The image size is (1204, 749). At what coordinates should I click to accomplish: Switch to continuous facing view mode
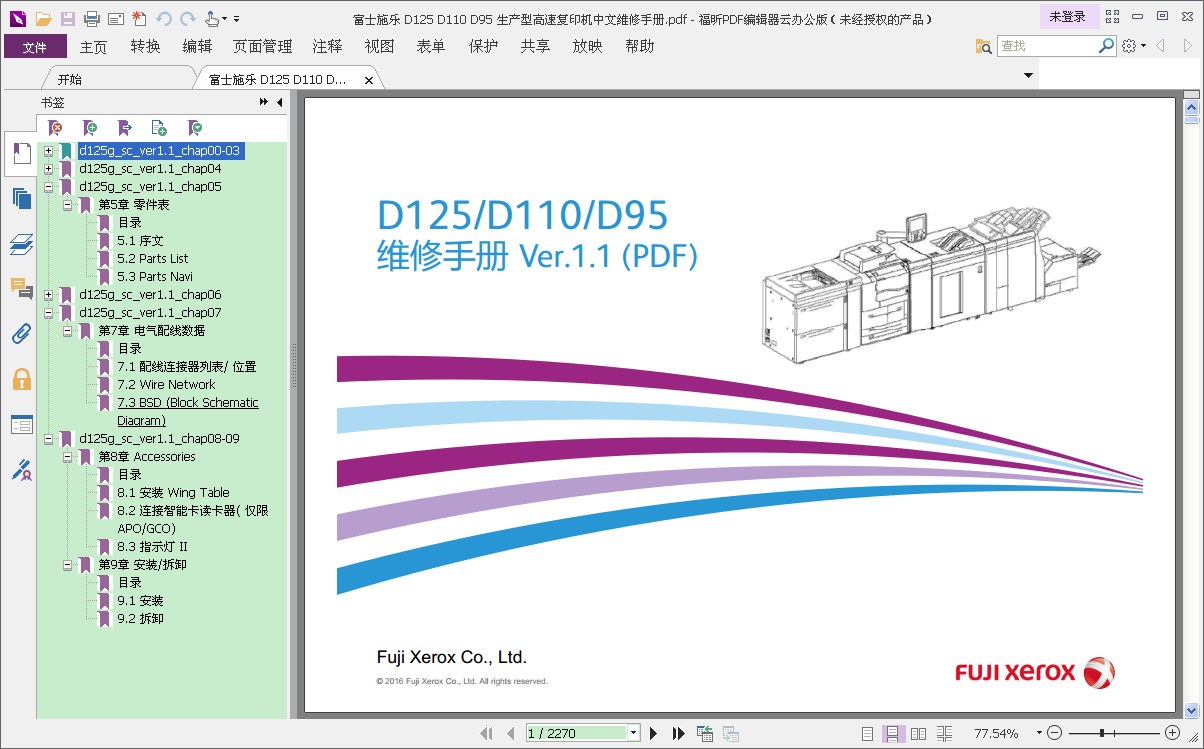(945, 733)
